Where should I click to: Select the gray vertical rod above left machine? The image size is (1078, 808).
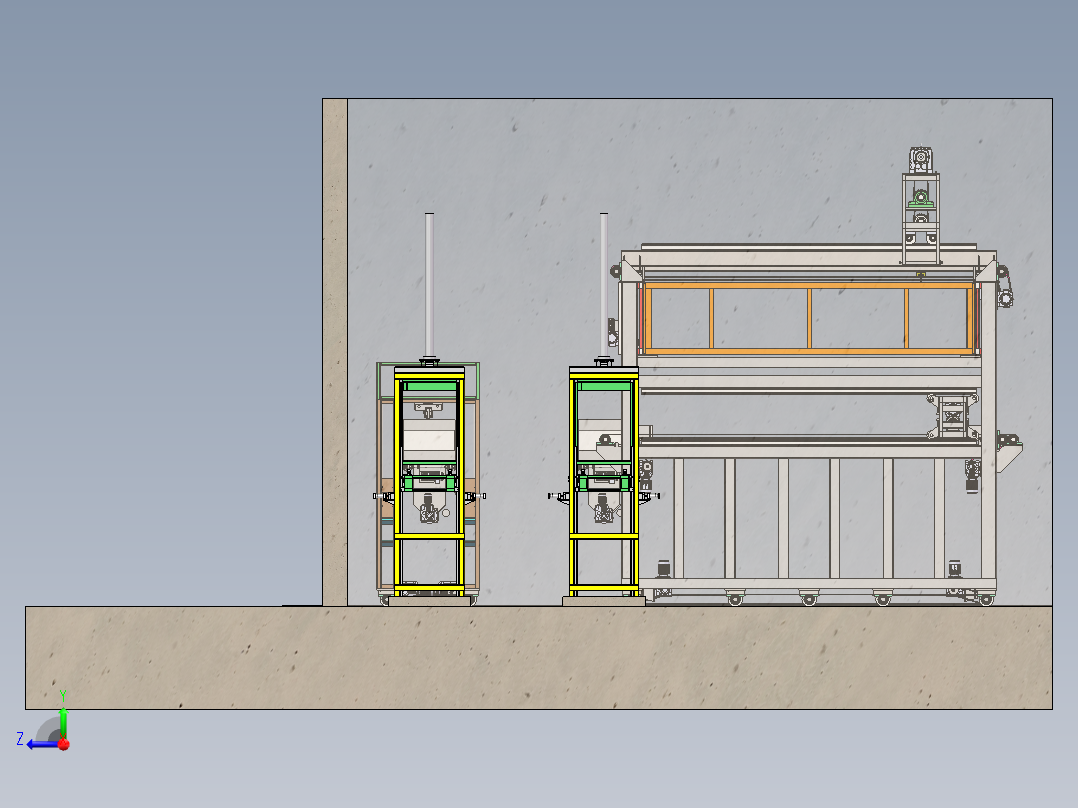[x=430, y=285]
